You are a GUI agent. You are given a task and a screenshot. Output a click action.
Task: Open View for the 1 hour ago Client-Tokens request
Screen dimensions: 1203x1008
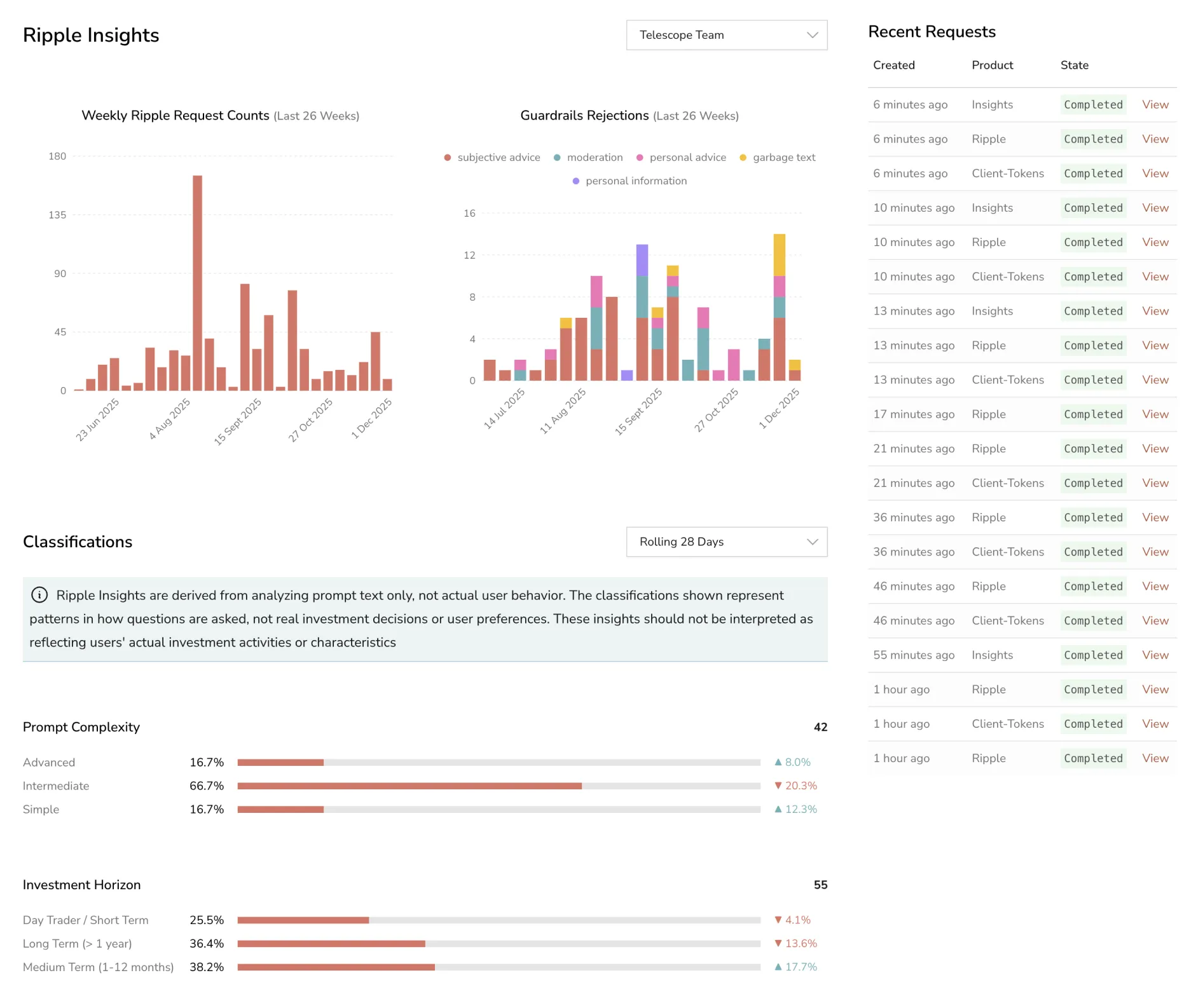(x=1155, y=724)
